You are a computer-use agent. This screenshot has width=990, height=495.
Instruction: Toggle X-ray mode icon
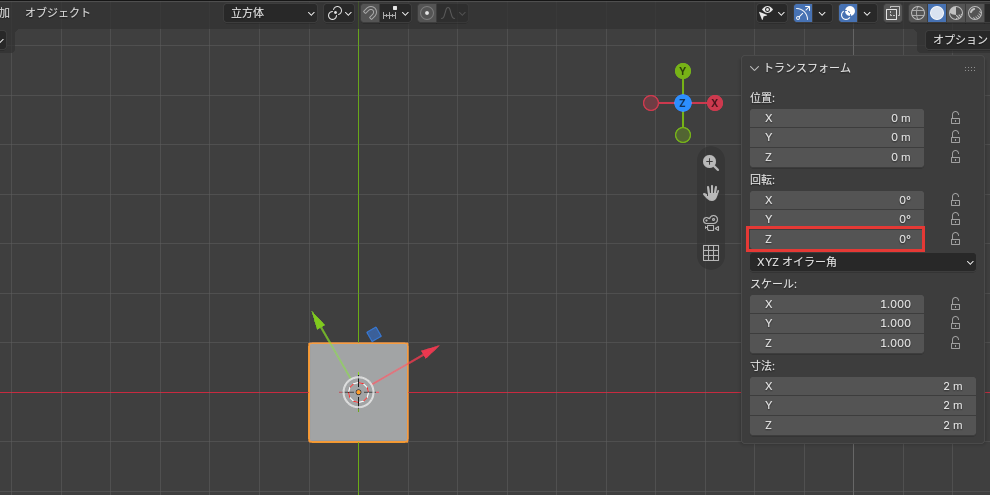(893, 13)
